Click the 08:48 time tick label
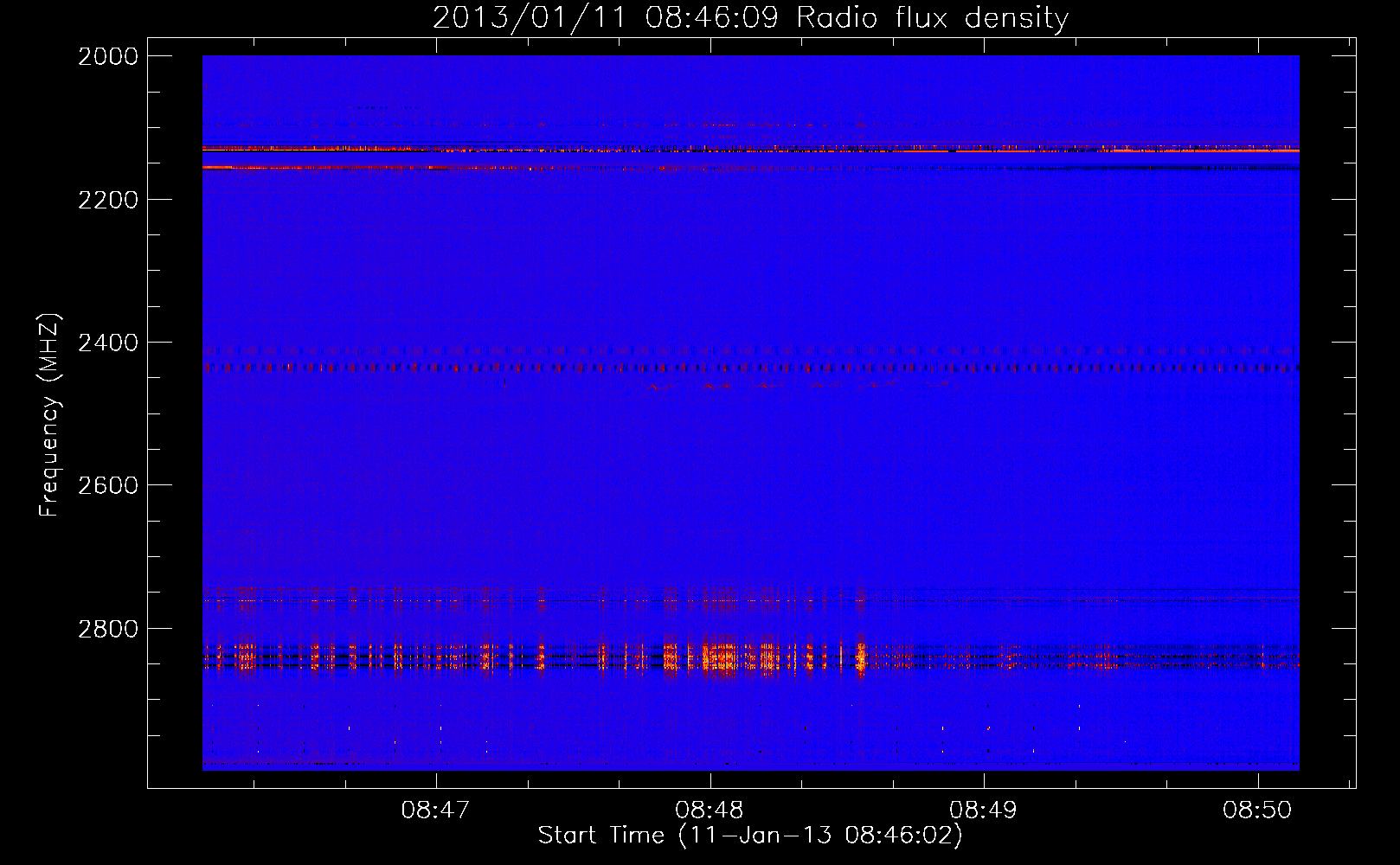 [x=710, y=810]
